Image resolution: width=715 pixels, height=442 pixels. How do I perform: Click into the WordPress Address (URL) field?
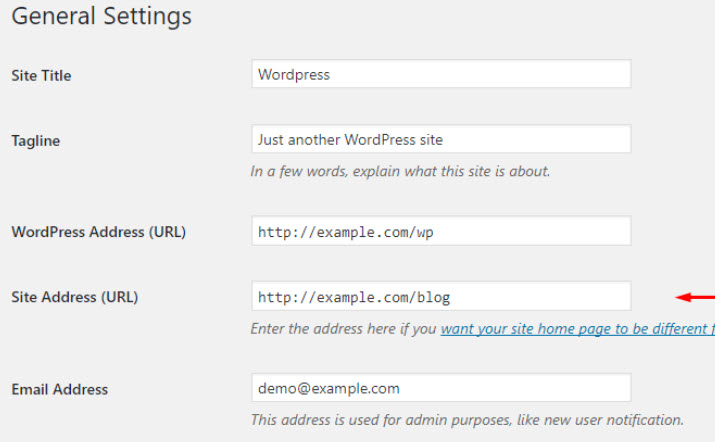(441, 231)
